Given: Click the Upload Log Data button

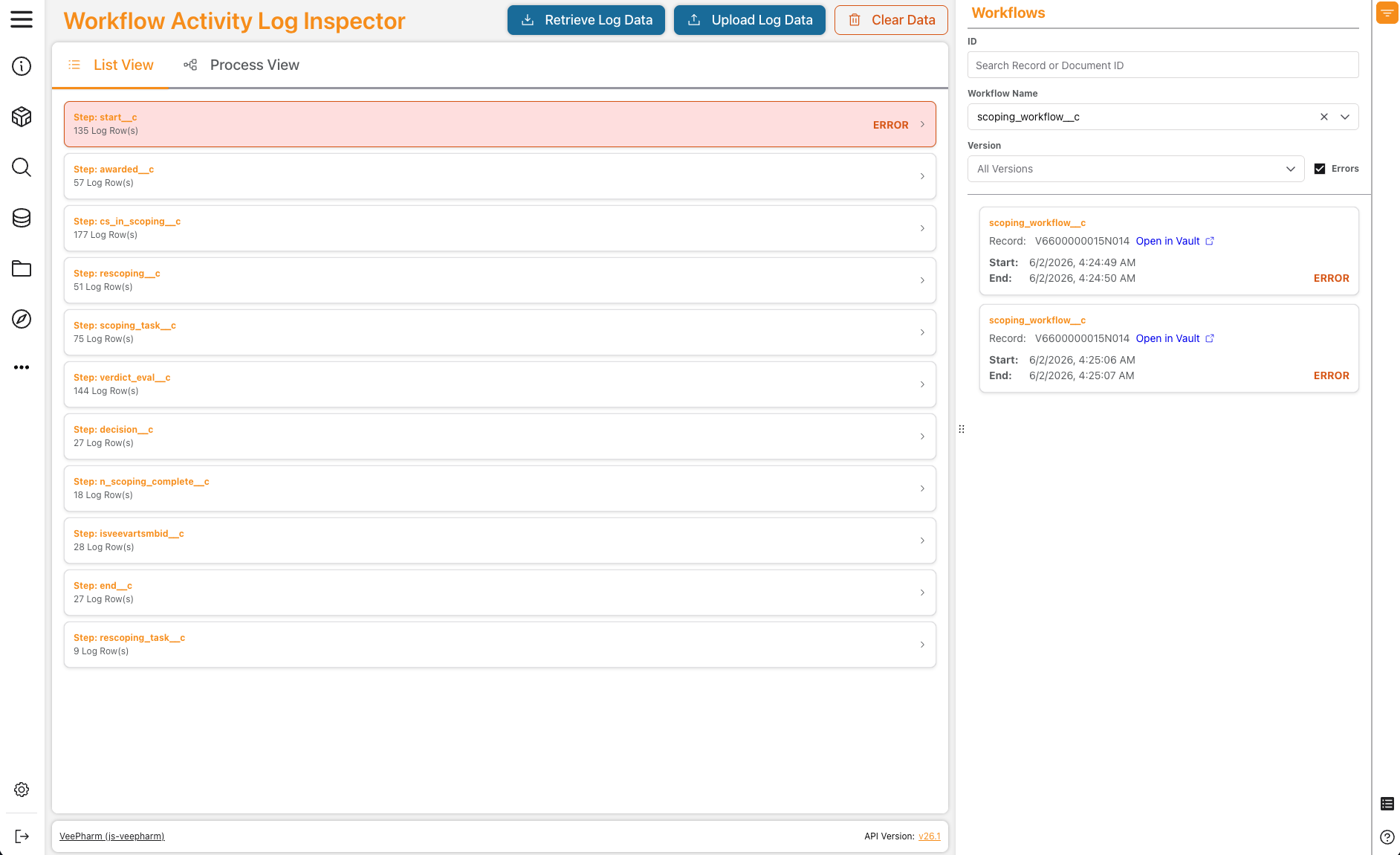Looking at the screenshot, I should pyautogui.click(x=750, y=20).
